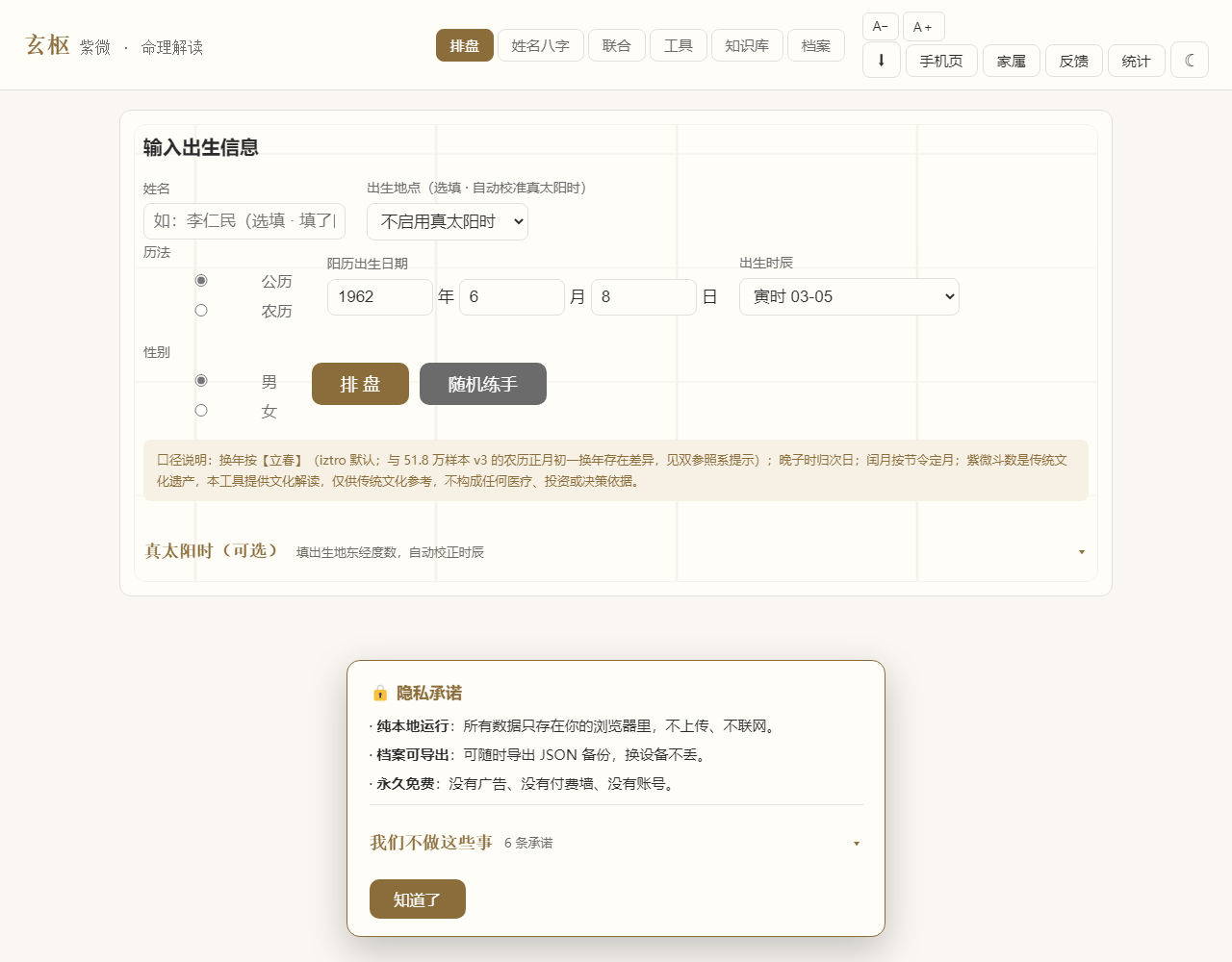Open the 手机页 button
The width and height of the screenshot is (1232, 962).
click(941, 61)
